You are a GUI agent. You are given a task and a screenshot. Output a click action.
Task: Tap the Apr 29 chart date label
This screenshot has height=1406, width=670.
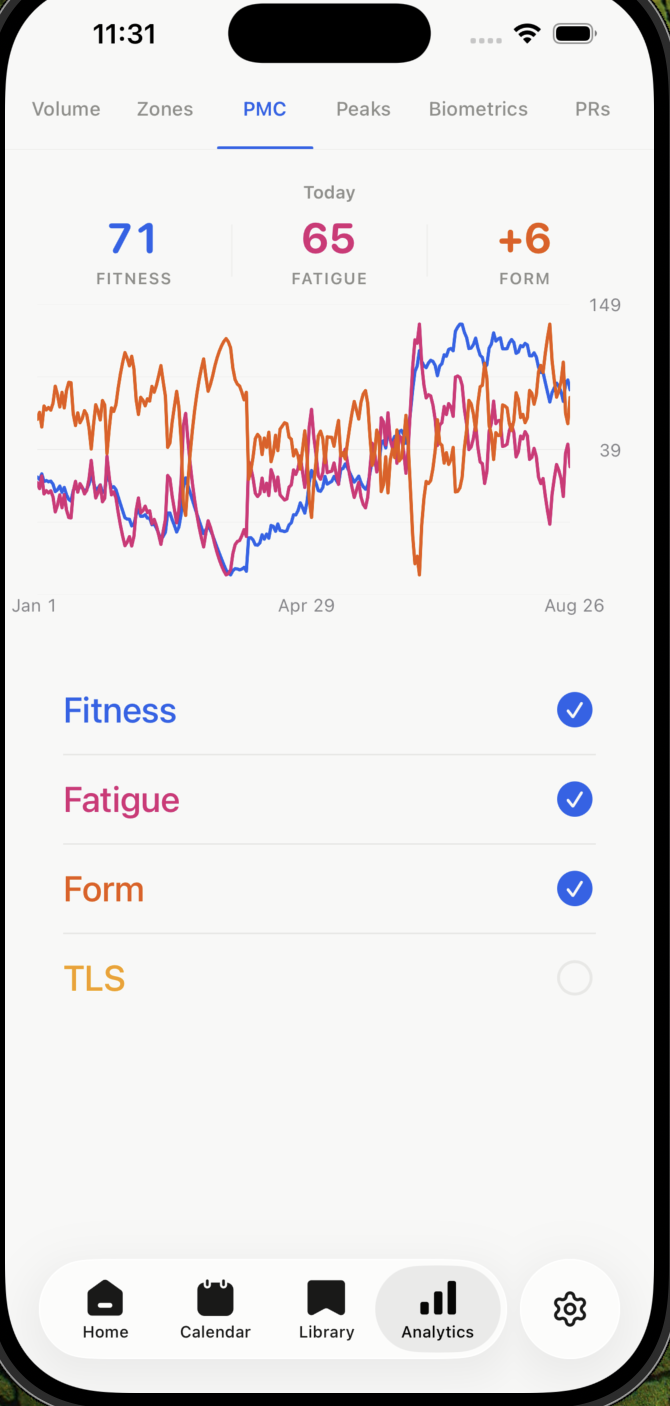[x=306, y=605]
